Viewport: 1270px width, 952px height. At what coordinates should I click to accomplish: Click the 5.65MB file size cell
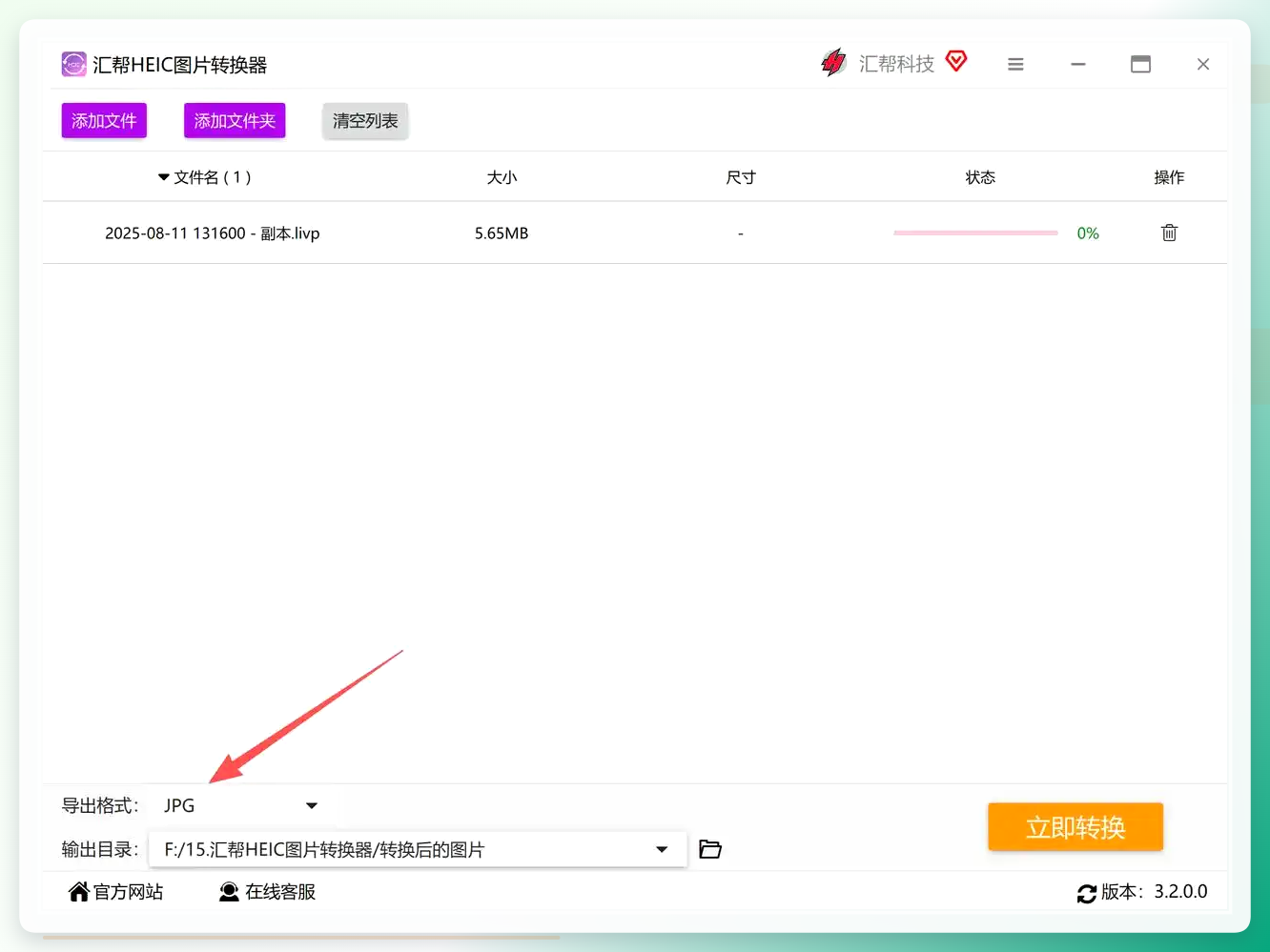pyautogui.click(x=502, y=233)
